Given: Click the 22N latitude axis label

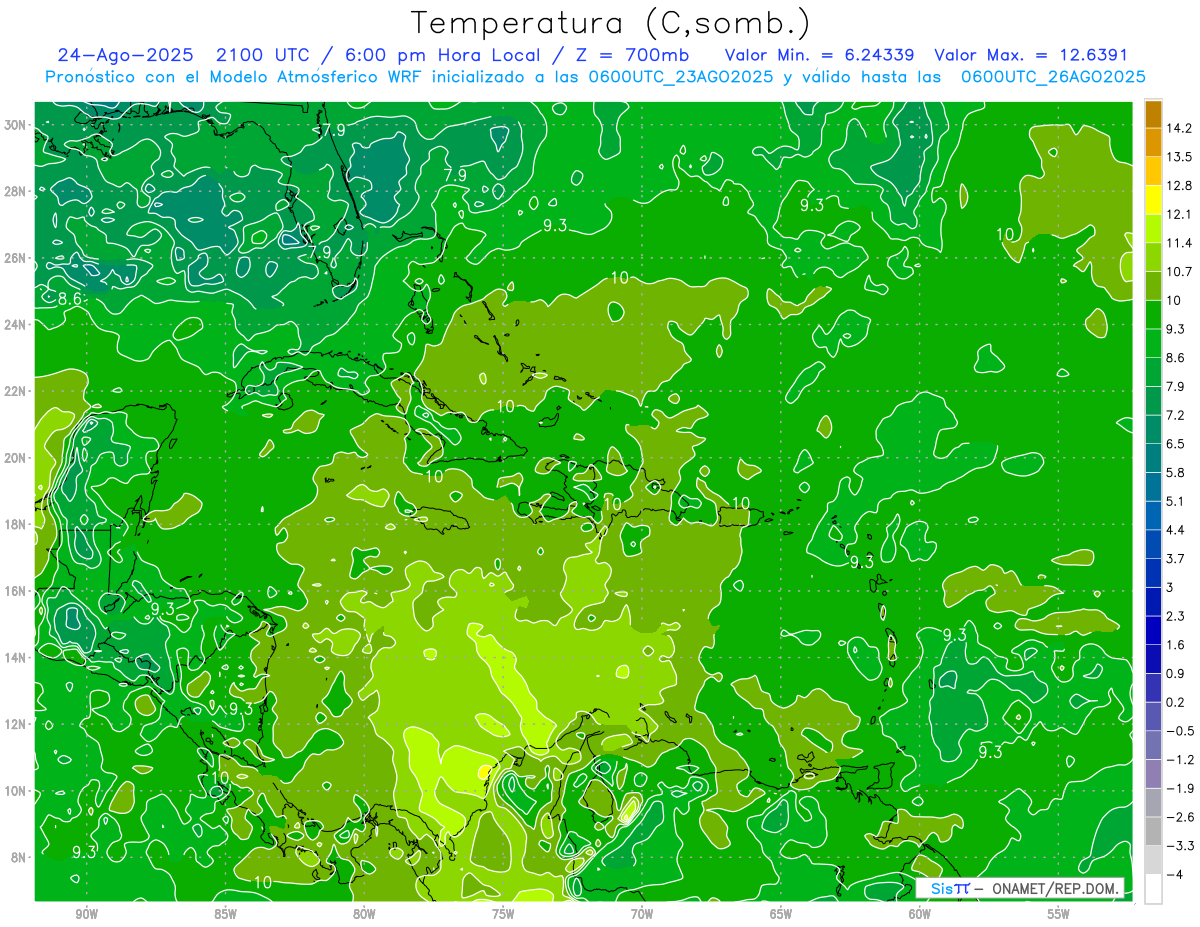Looking at the screenshot, I should (x=17, y=391).
